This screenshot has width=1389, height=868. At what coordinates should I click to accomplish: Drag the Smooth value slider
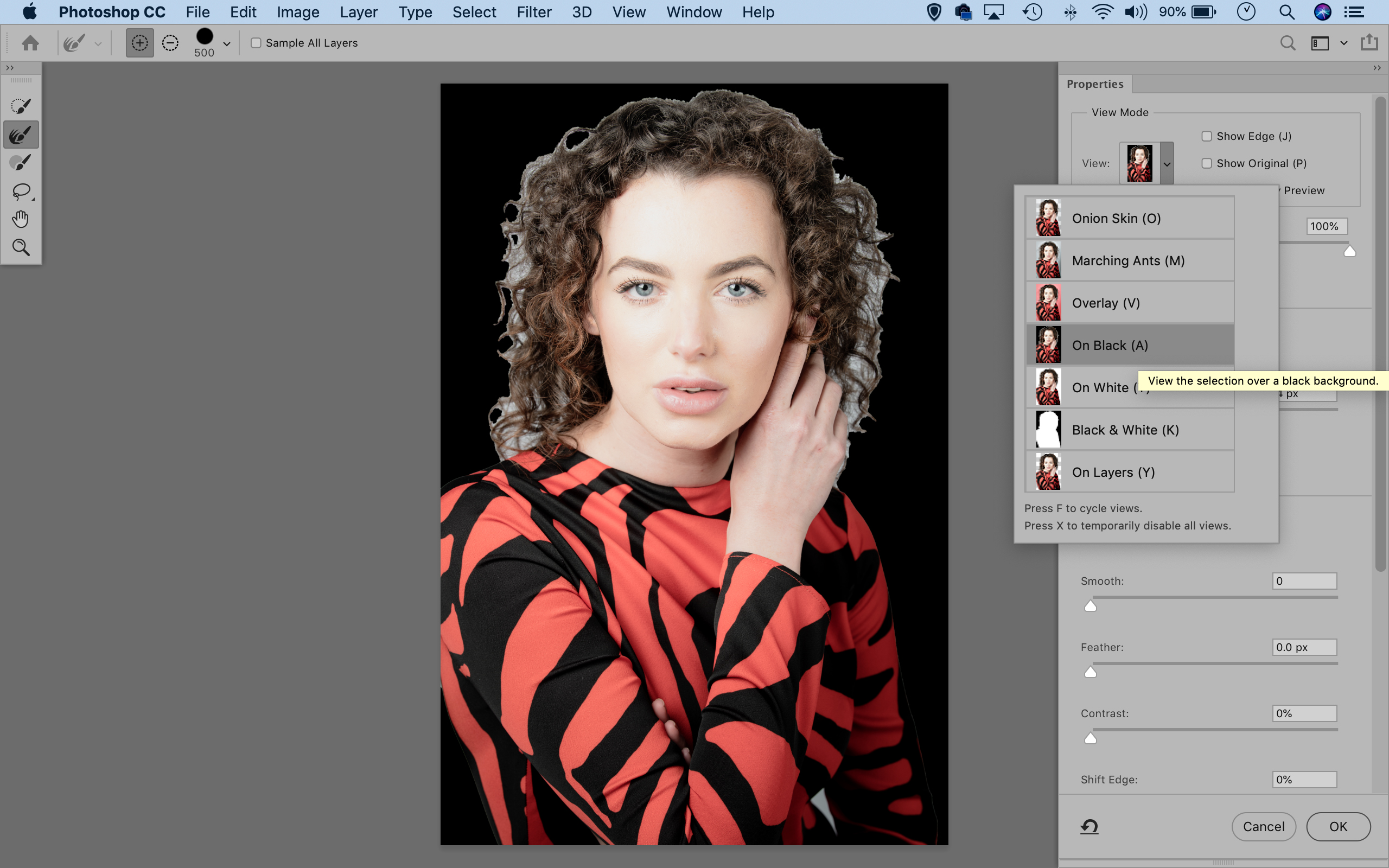[1090, 605]
